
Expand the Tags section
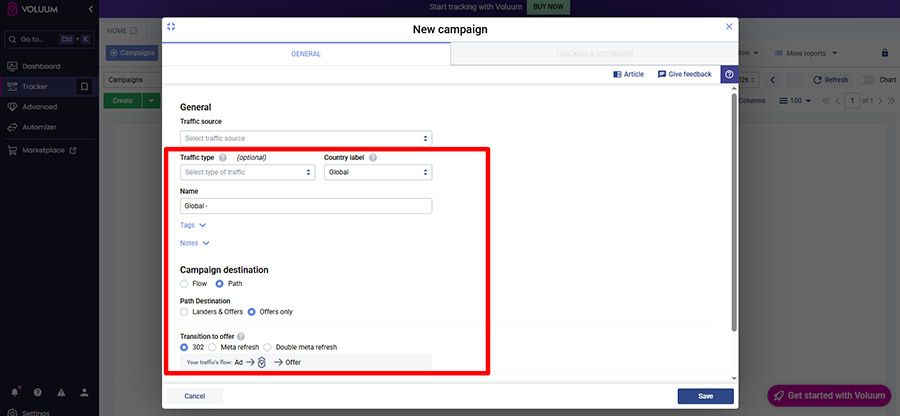point(193,226)
